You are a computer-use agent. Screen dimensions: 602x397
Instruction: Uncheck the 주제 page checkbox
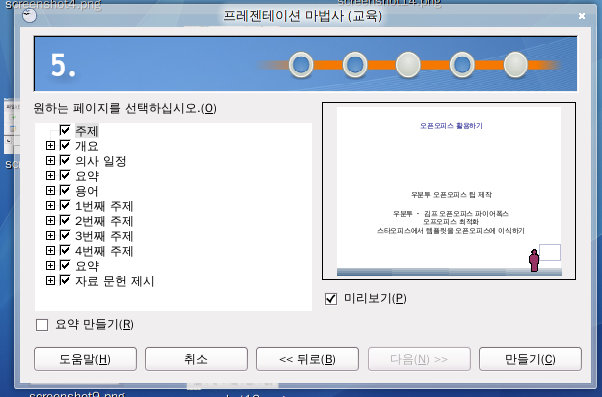click(65, 130)
